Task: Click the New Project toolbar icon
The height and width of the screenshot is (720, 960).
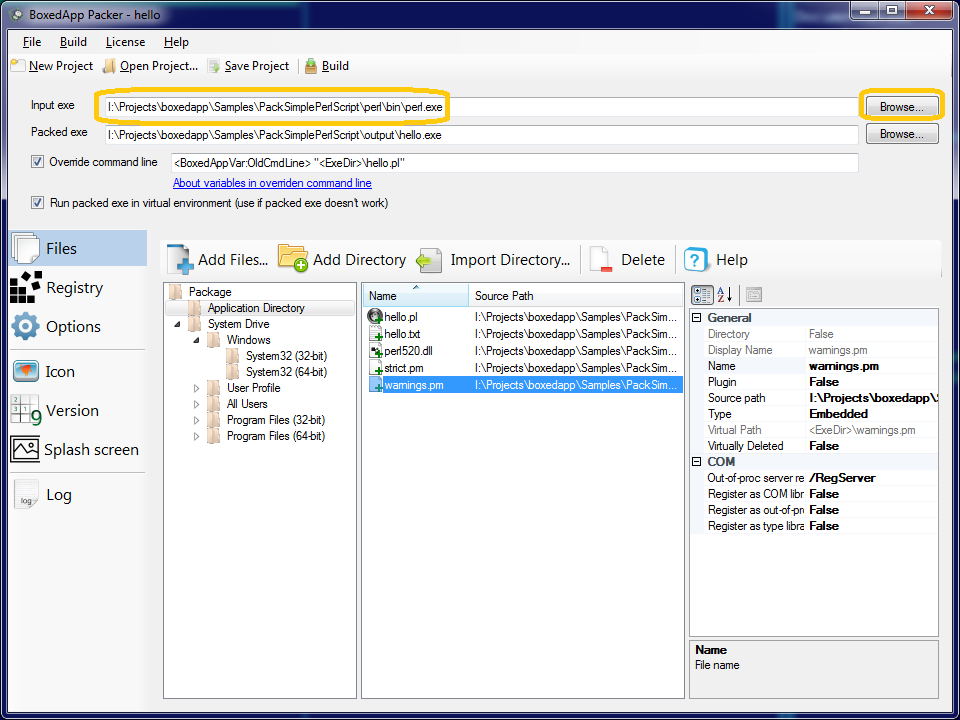Action: click(18, 66)
